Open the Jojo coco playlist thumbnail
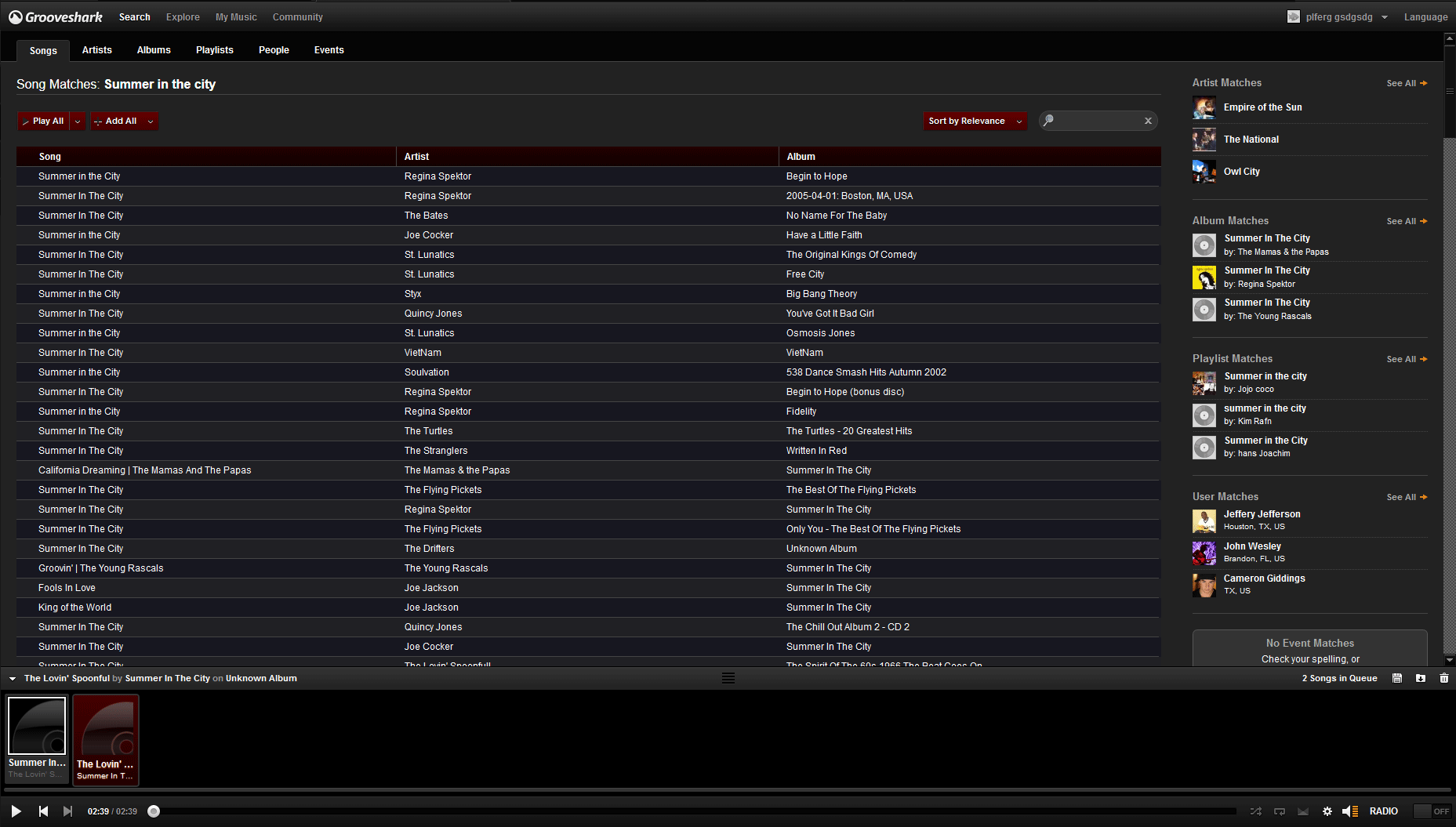This screenshot has height=827, width=1456. [1204, 383]
